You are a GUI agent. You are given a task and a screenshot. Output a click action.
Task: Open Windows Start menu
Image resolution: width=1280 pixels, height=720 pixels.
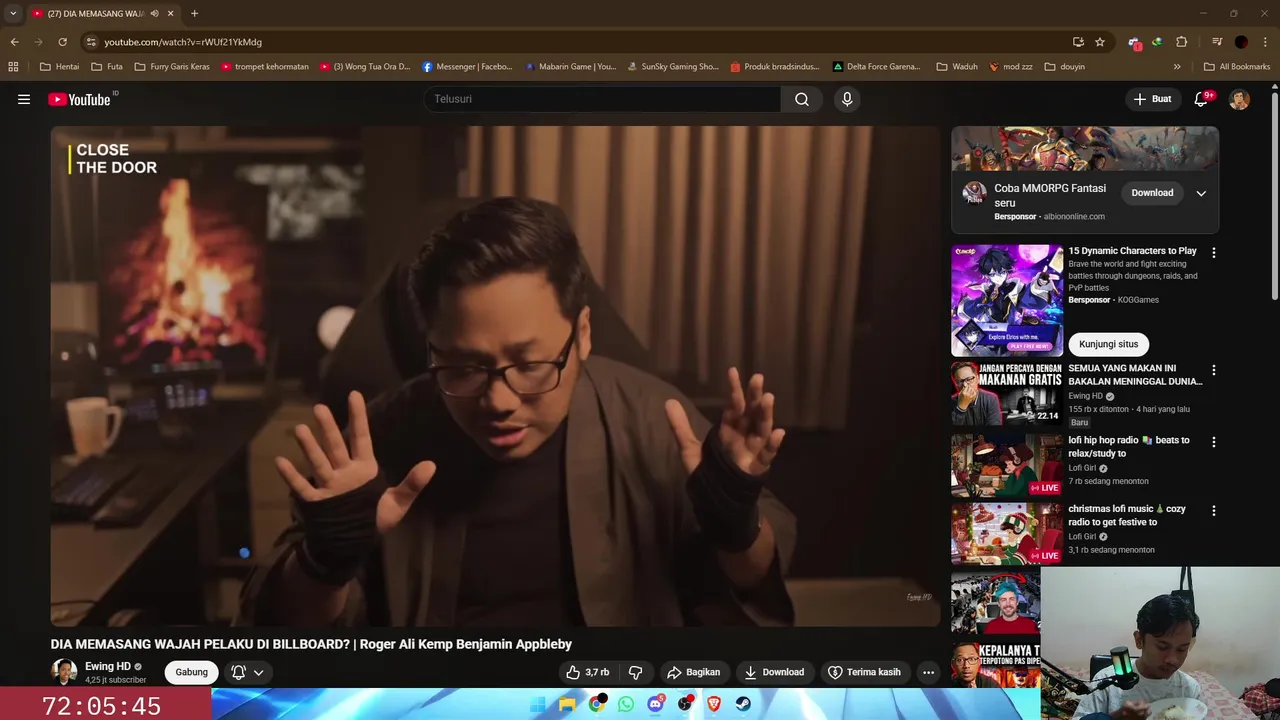(538, 704)
